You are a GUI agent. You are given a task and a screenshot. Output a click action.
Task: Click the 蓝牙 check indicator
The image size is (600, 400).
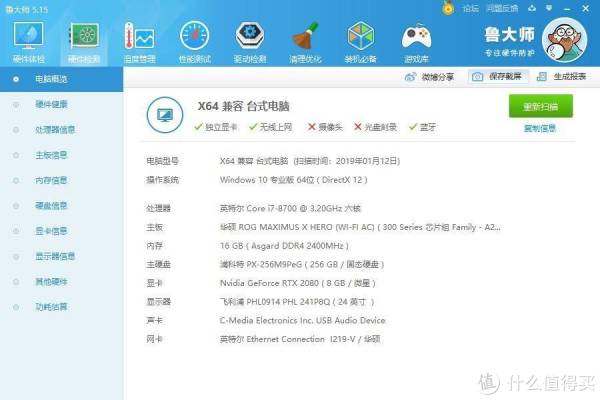(x=422, y=127)
